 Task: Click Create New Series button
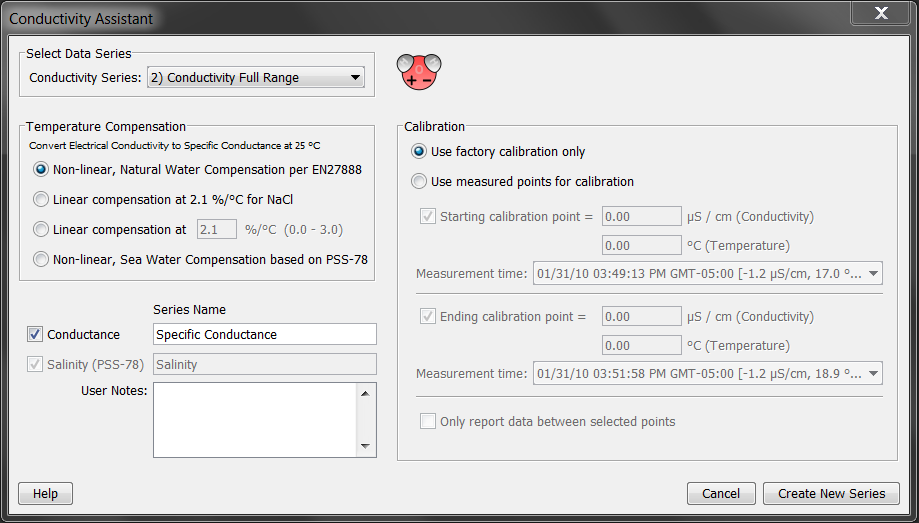click(831, 494)
